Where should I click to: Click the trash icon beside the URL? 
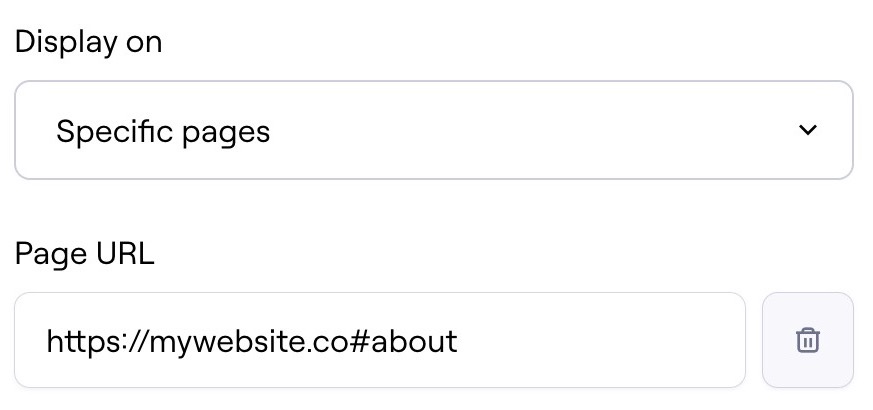807,340
